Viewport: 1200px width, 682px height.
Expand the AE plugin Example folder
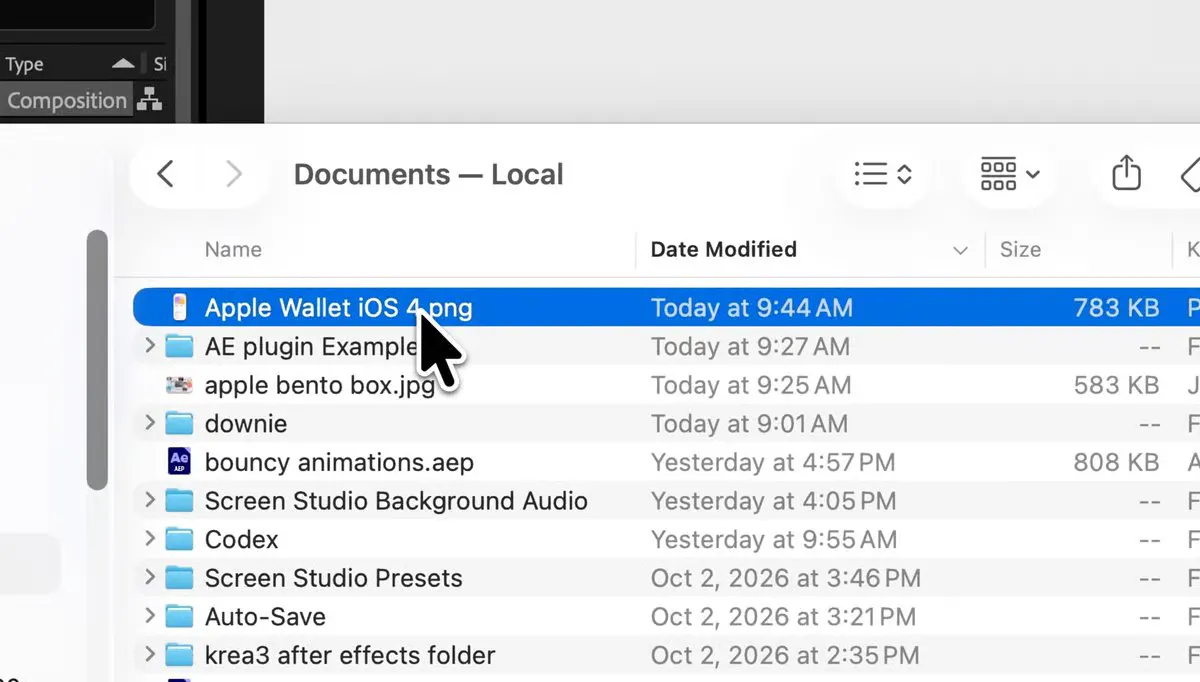(x=150, y=346)
